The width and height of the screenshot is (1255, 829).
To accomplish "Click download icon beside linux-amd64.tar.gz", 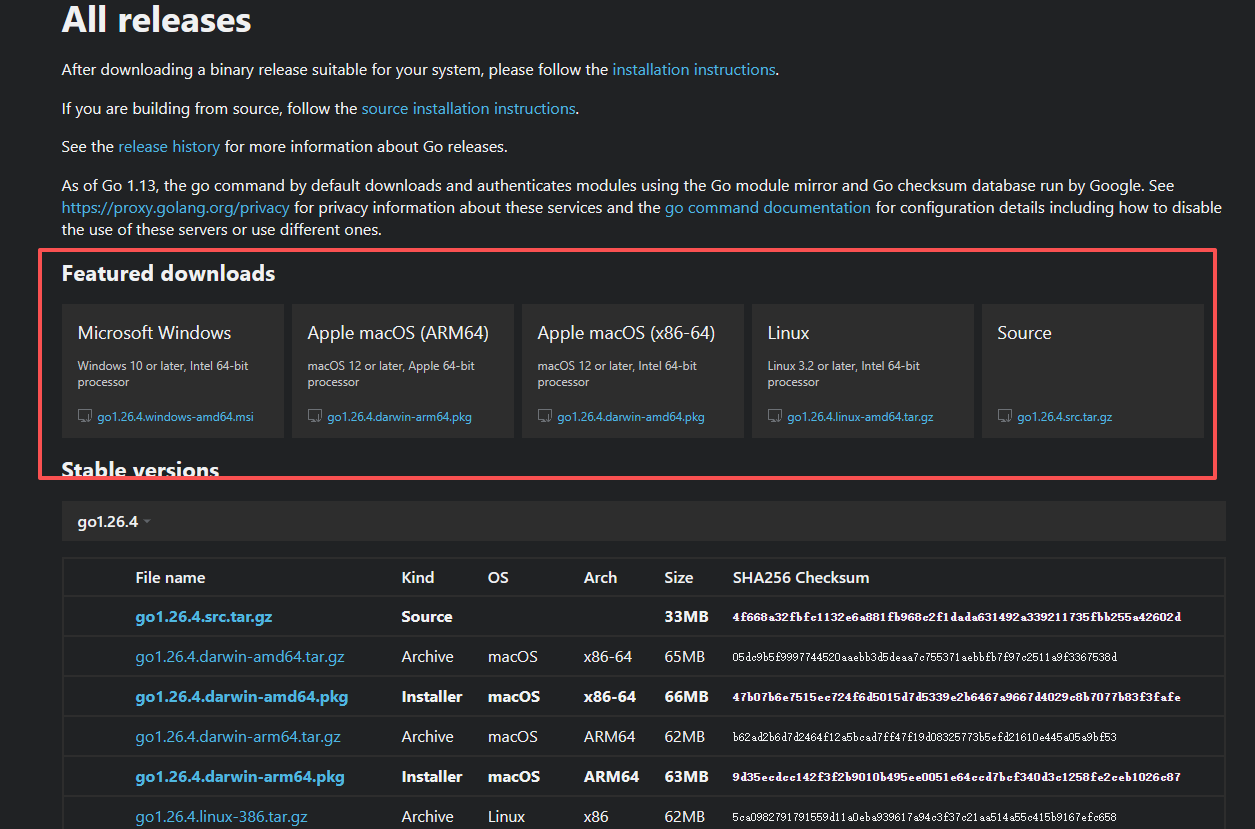I will tap(775, 416).
